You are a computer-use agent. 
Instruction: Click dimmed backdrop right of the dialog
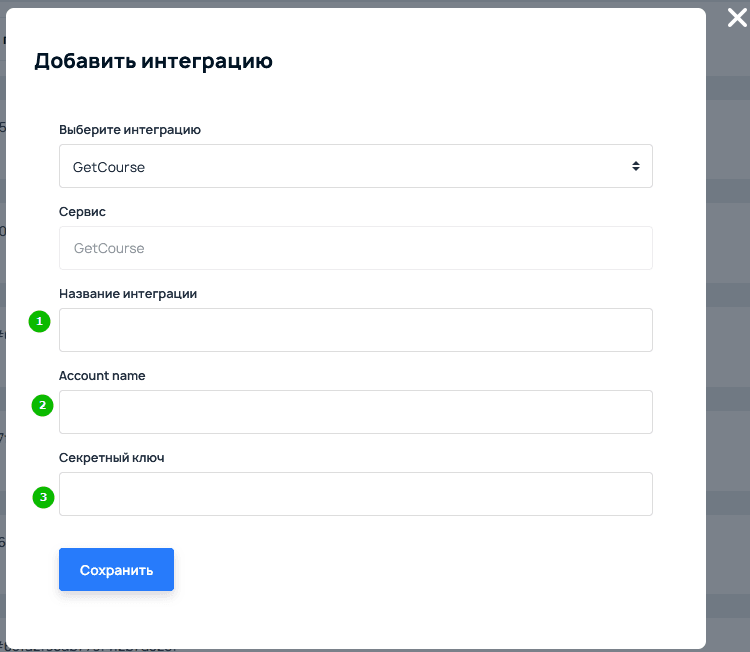click(728, 350)
